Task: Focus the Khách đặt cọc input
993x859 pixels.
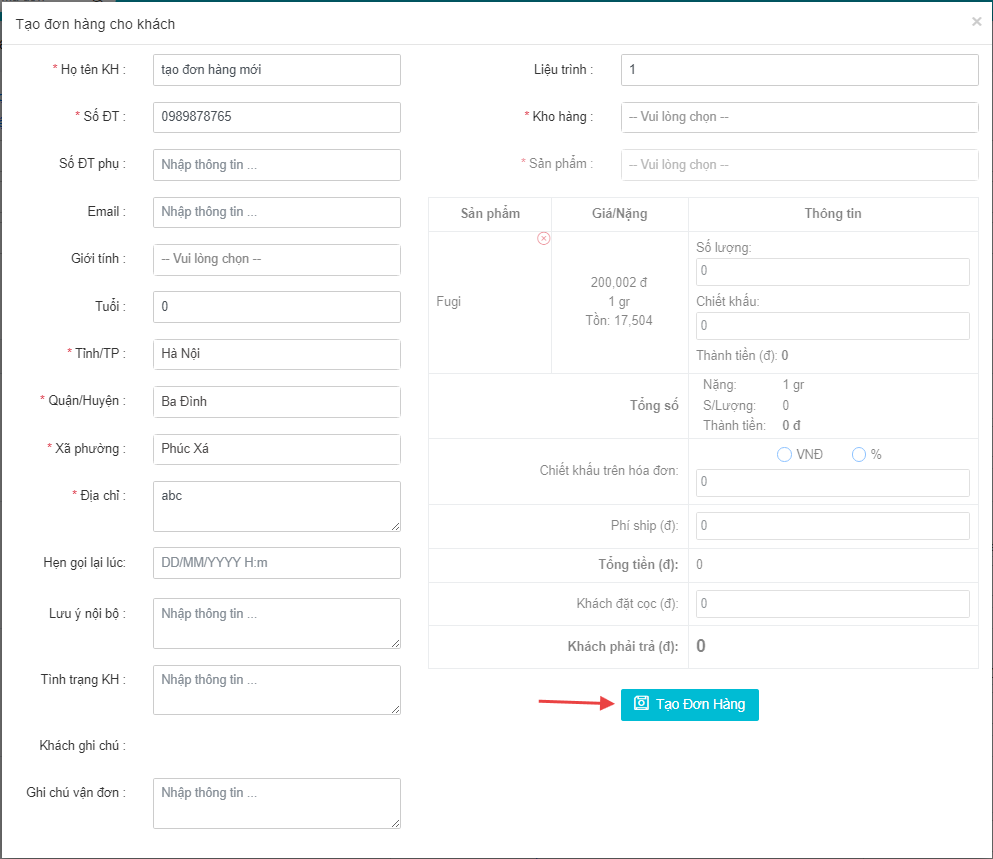Action: (832, 604)
